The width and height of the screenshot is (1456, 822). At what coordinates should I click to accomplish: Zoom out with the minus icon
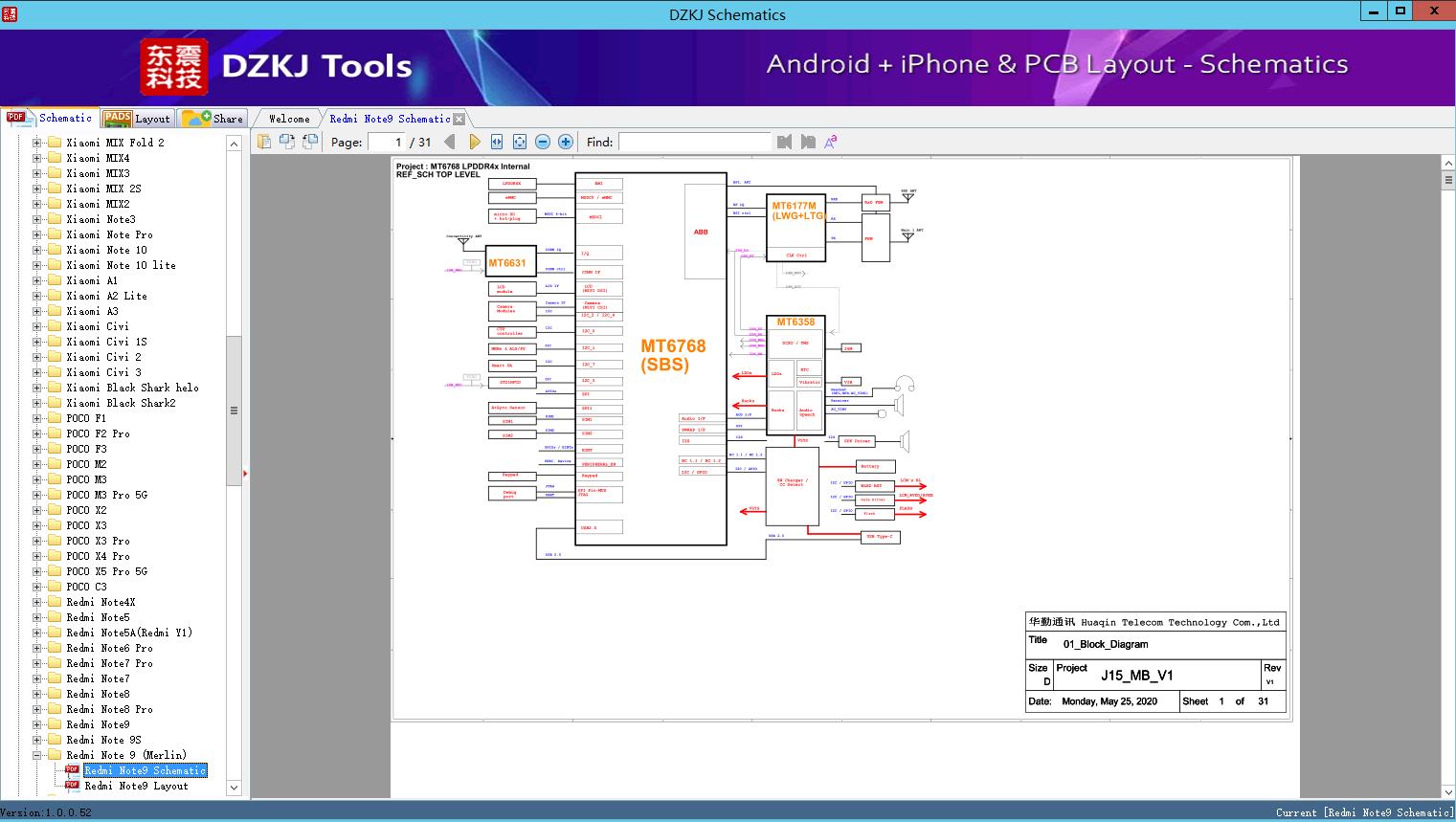(543, 142)
